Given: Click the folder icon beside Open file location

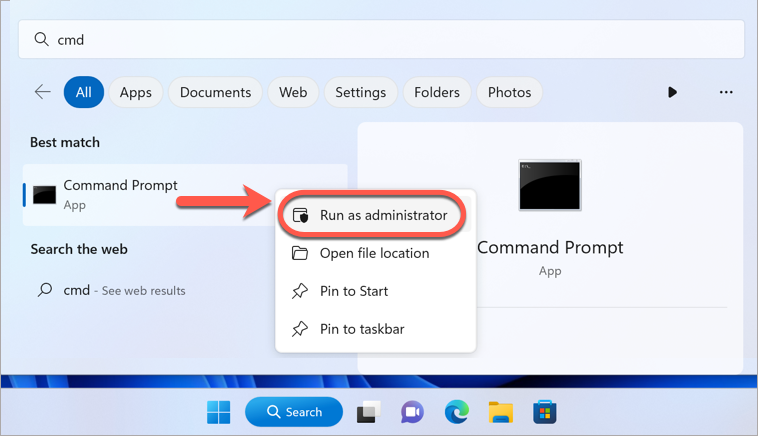Looking at the screenshot, I should click(x=300, y=253).
